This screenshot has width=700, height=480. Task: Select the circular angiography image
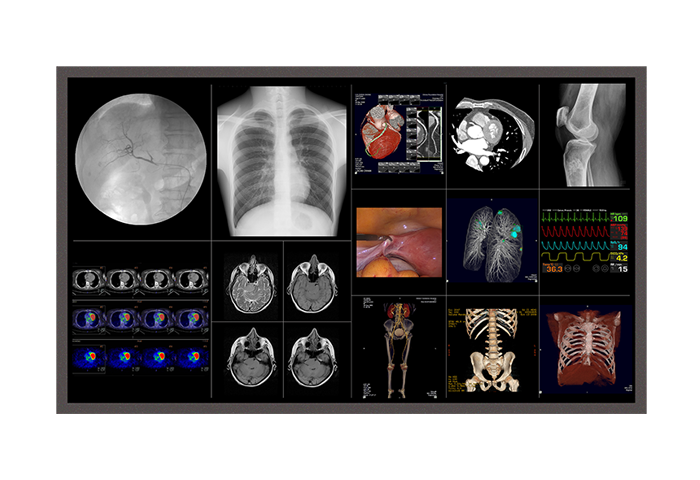click(x=140, y=162)
